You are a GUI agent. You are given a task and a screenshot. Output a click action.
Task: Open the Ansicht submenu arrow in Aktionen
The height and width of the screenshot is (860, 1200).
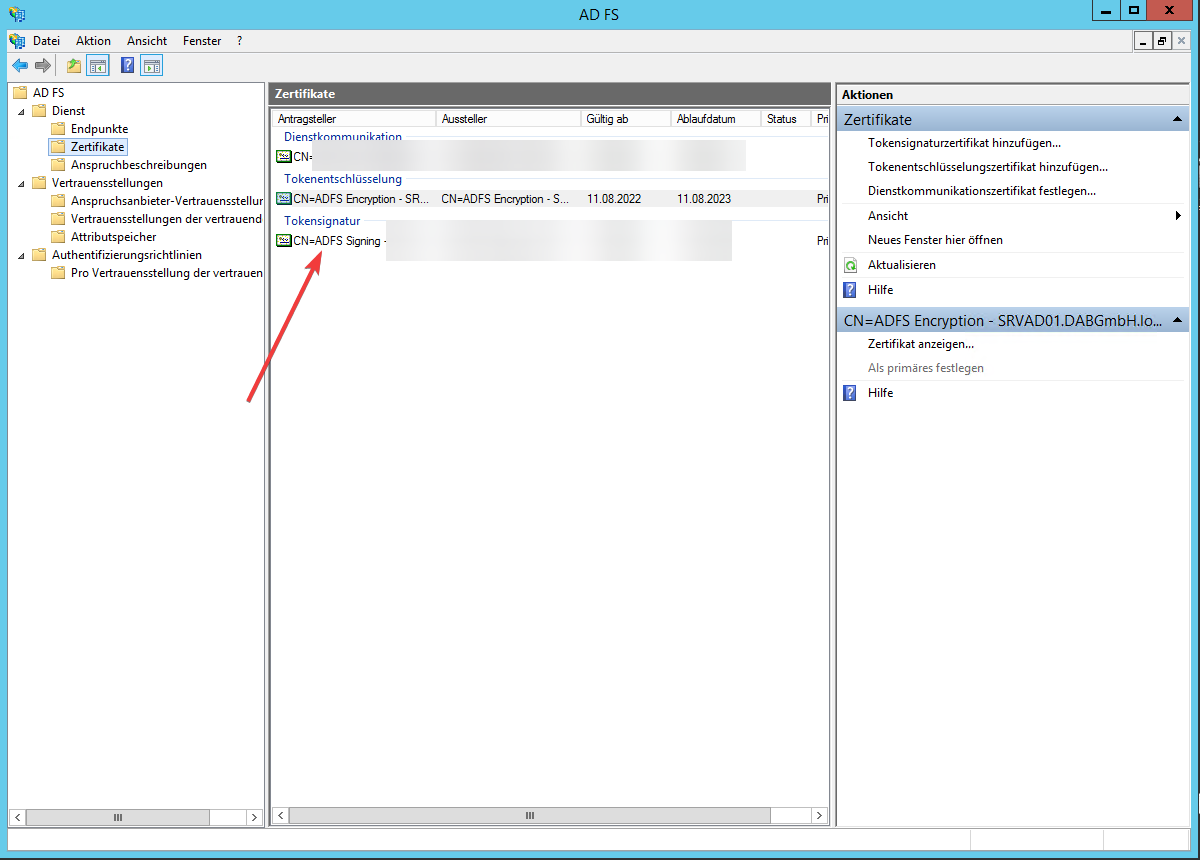(x=1177, y=215)
